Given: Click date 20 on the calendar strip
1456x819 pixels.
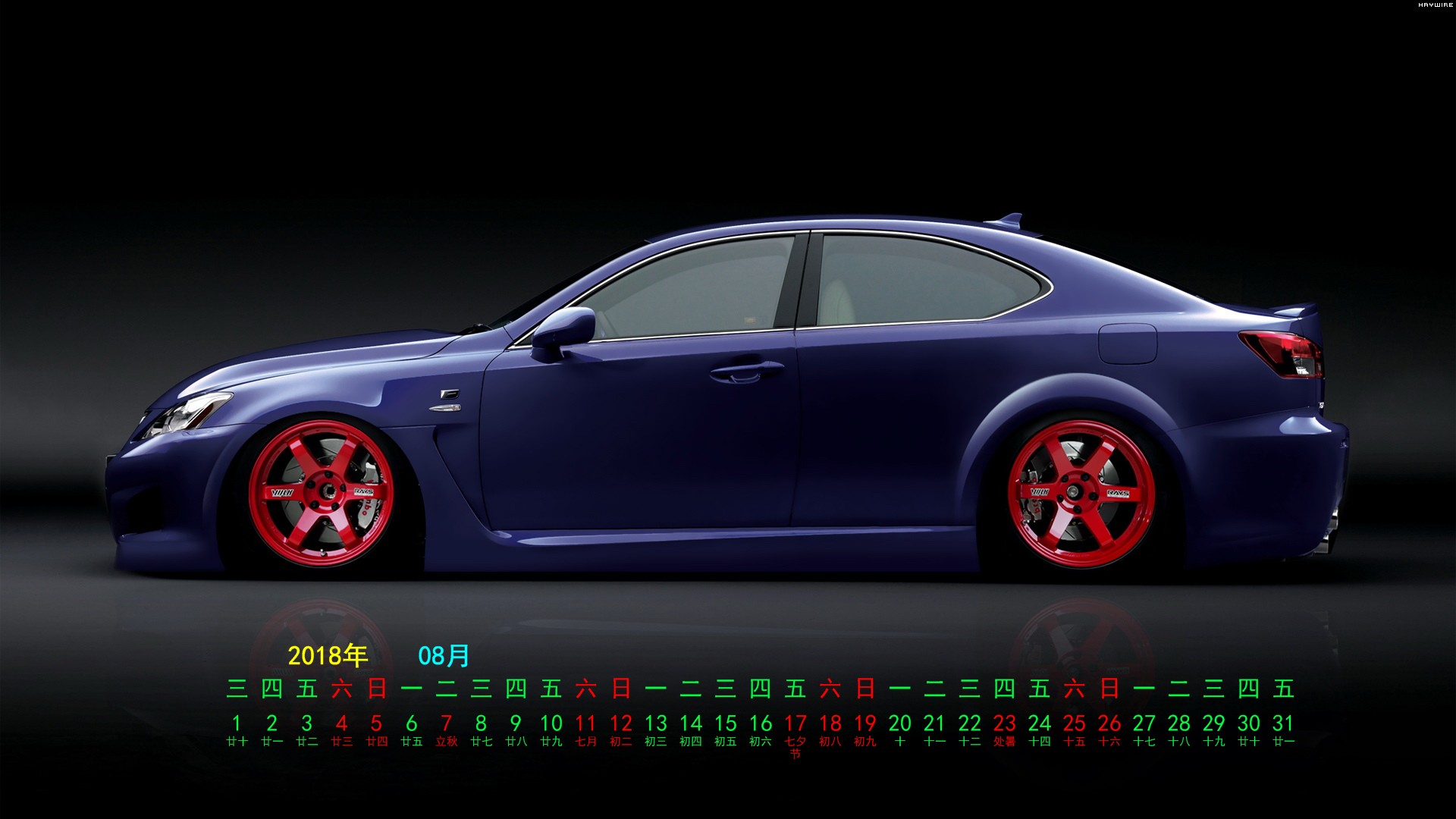Looking at the screenshot, I should [x=899, y=723].
